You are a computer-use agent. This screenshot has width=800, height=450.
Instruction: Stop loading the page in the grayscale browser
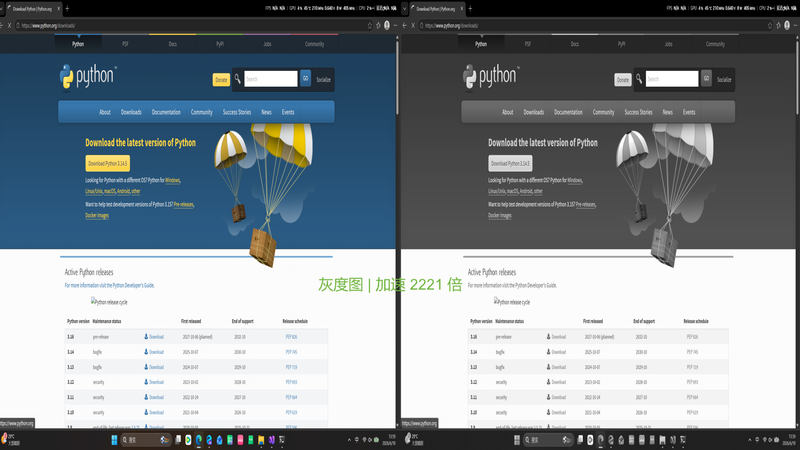point(413,25)
